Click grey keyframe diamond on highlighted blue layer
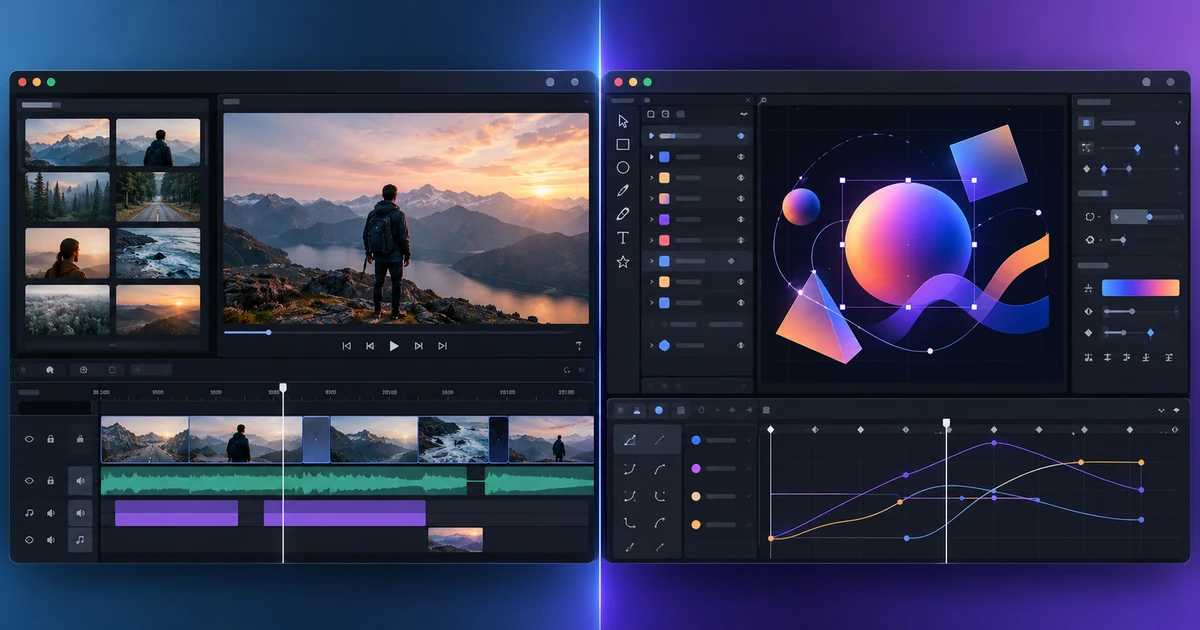 point(731,261)
